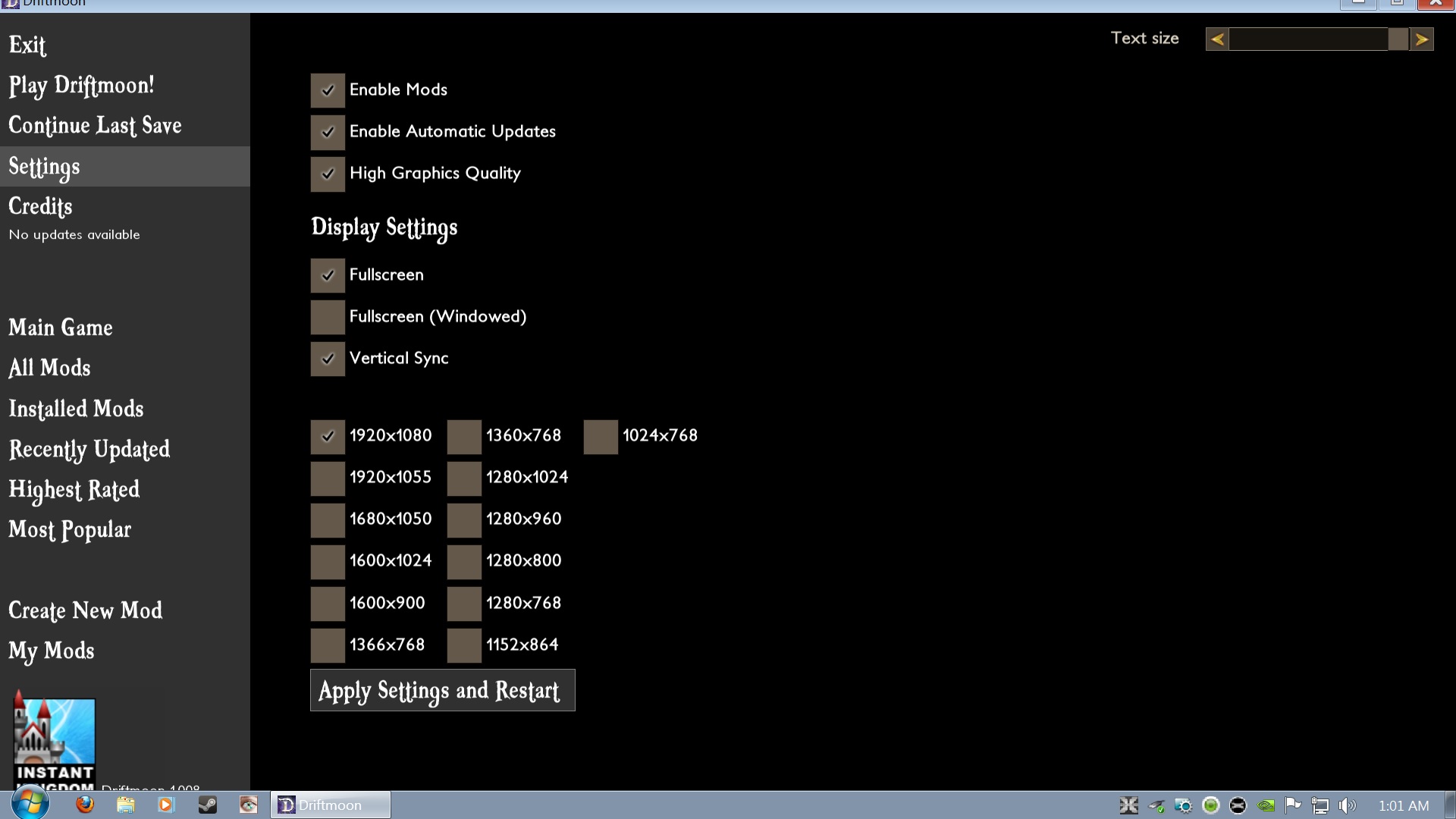Click the crossed-arrows tray icon
Screen dimensions: 1456x819
coord(1129,805)
